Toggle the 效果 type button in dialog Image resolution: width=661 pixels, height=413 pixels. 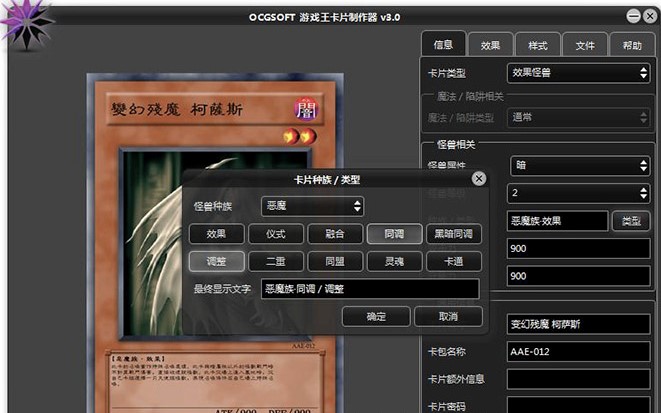pos(216,234)
